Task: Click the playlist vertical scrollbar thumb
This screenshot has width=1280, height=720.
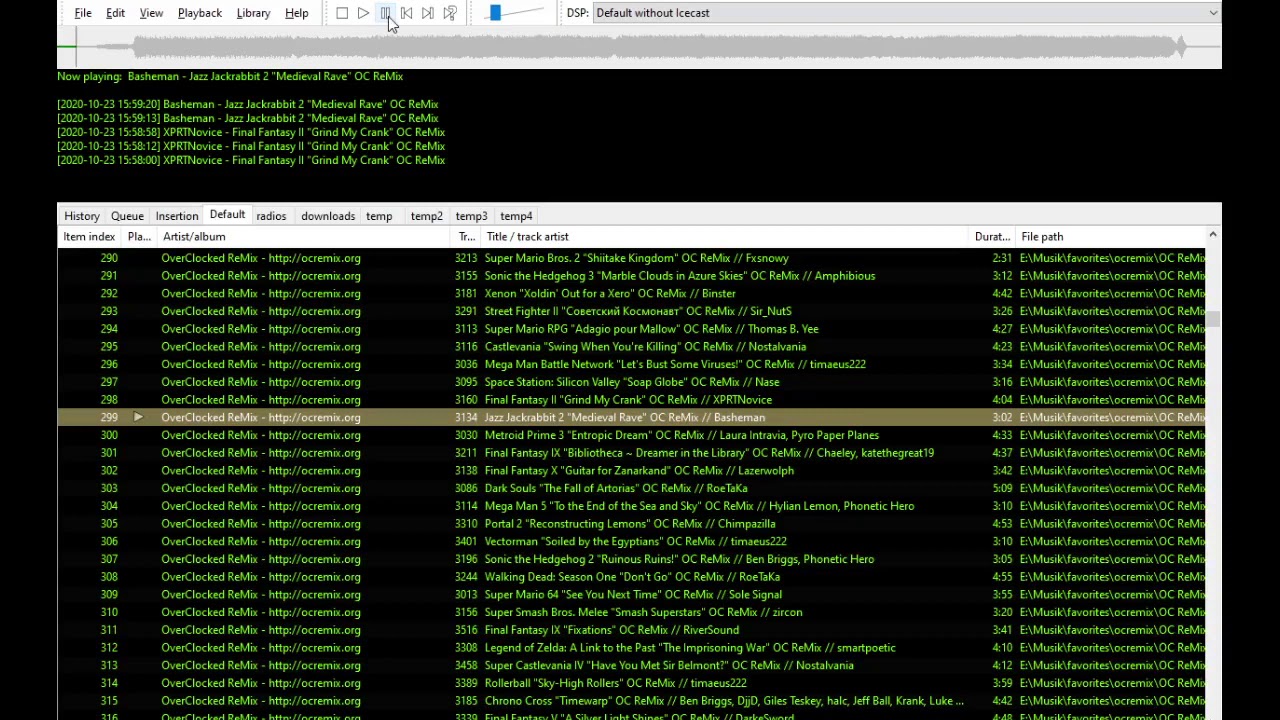Action: point(1213,319)
